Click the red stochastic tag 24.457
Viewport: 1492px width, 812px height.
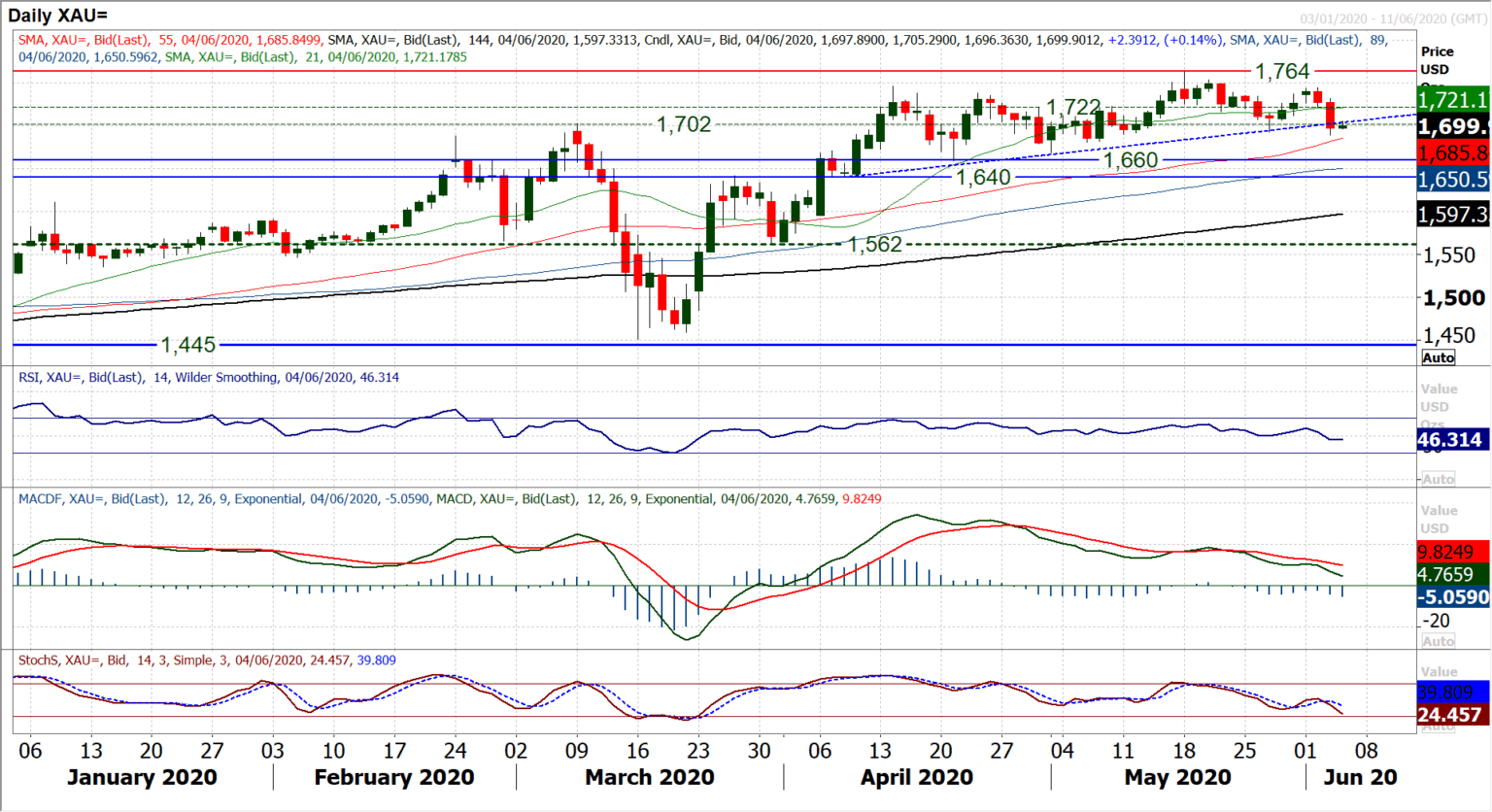[x=1453, y=715]
